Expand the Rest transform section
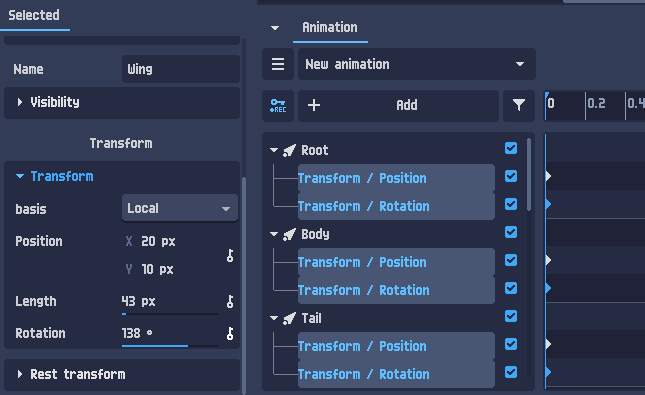 point(122,375)
